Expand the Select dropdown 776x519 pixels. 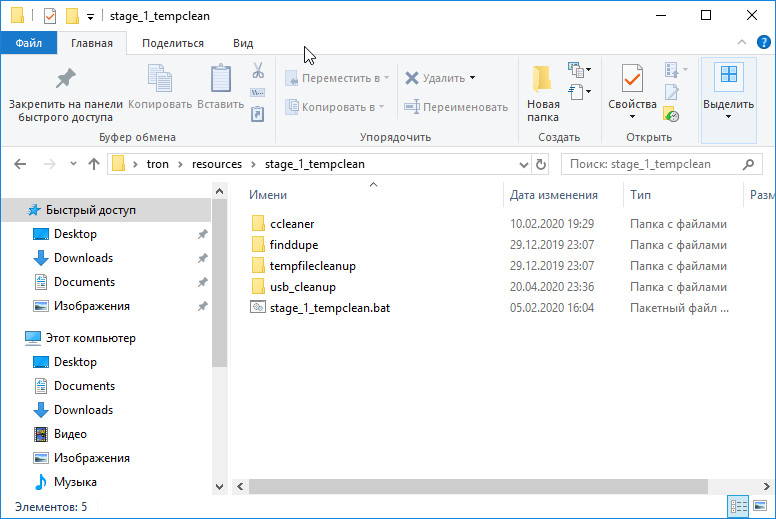(x=728, y=117)
